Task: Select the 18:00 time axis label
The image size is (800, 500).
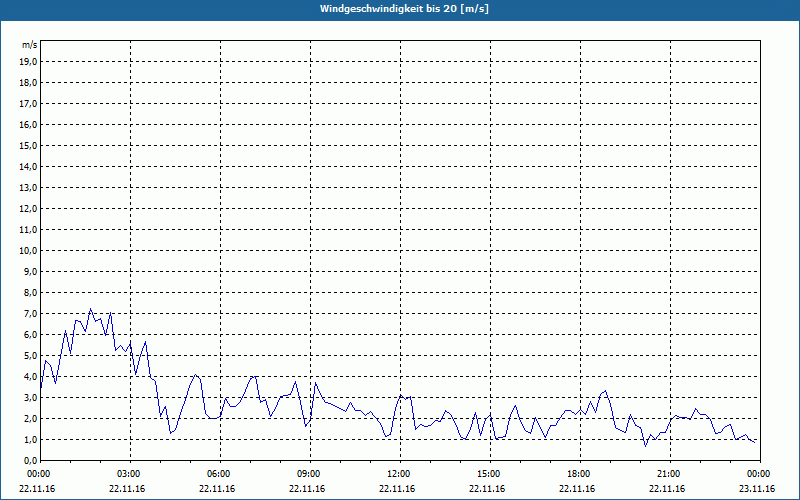Action: 580,474
